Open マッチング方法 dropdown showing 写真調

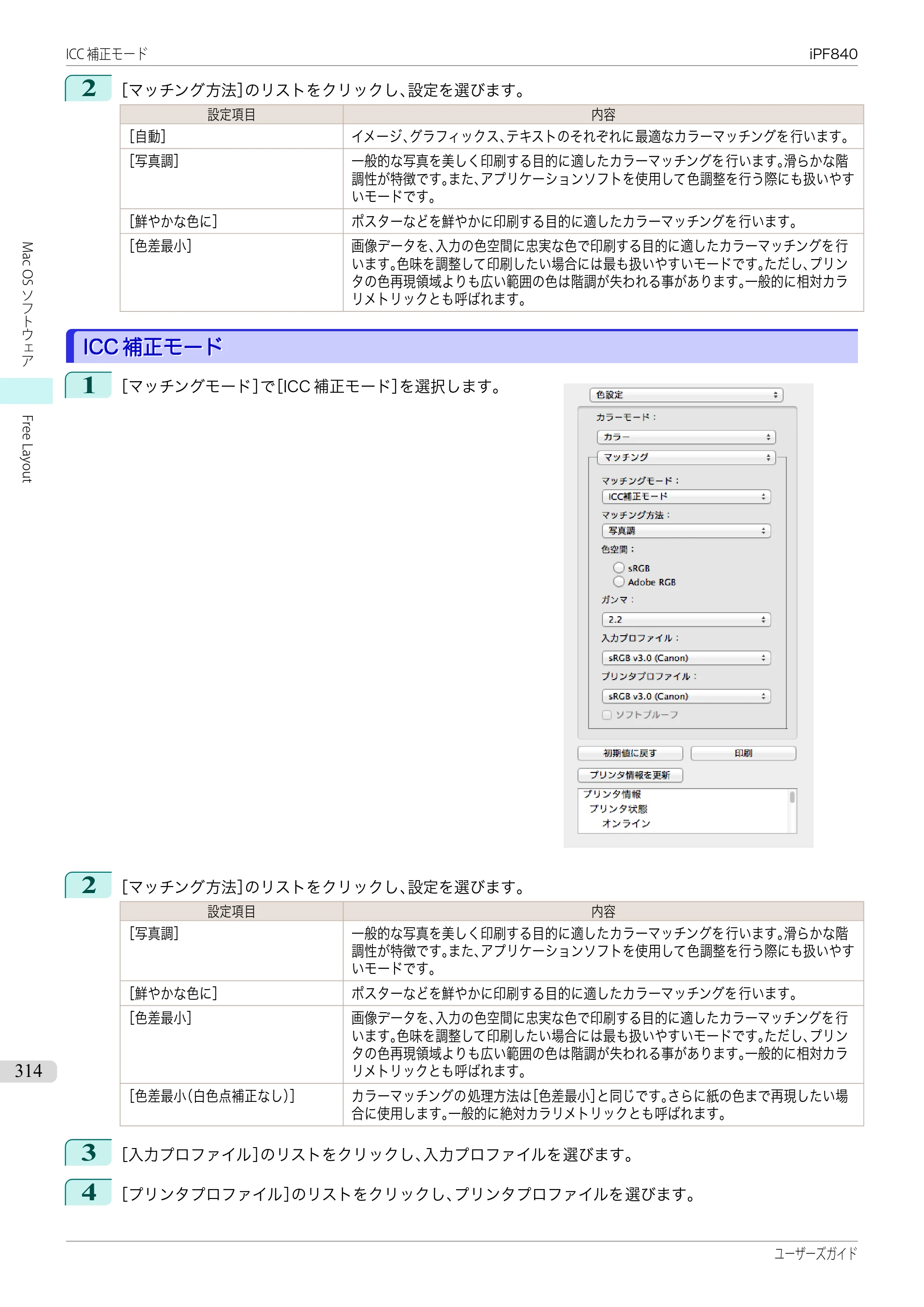pos(686,530)
